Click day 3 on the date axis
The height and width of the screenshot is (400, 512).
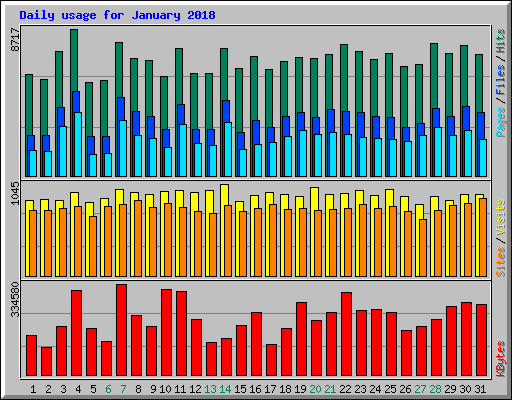63,389
